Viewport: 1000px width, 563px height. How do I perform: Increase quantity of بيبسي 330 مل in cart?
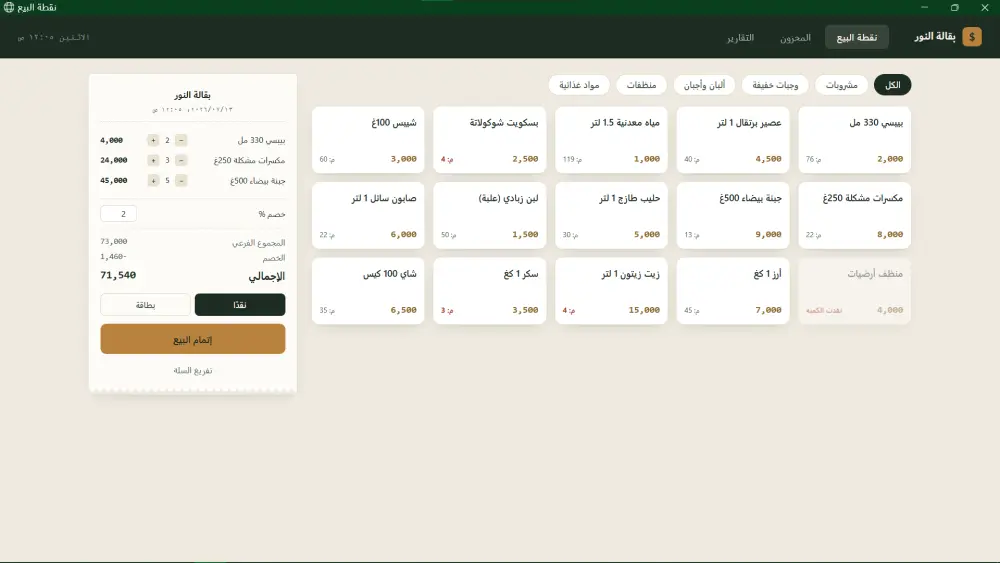pos(153,140)
